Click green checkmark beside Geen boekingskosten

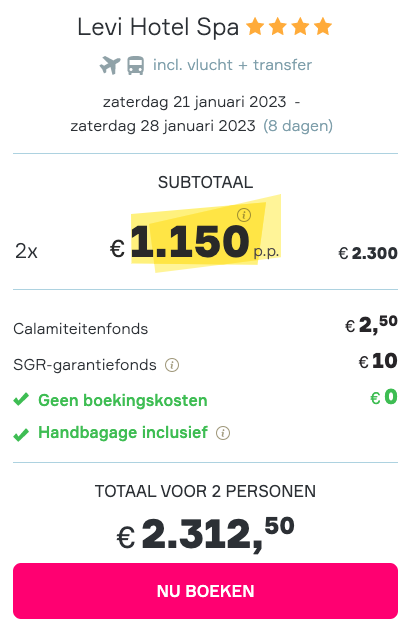tap(21, 400)
